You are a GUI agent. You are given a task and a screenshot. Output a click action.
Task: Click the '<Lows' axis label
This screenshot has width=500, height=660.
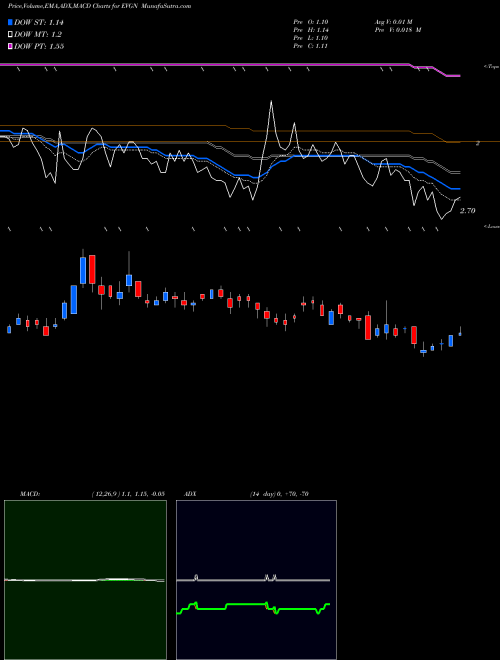(x=492, y=226)
